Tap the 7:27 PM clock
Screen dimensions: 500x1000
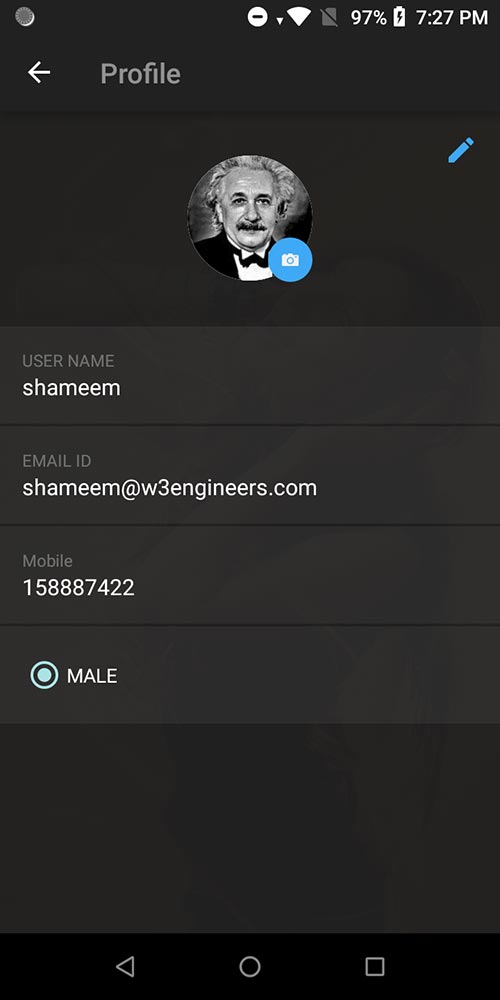coord(452,17)
